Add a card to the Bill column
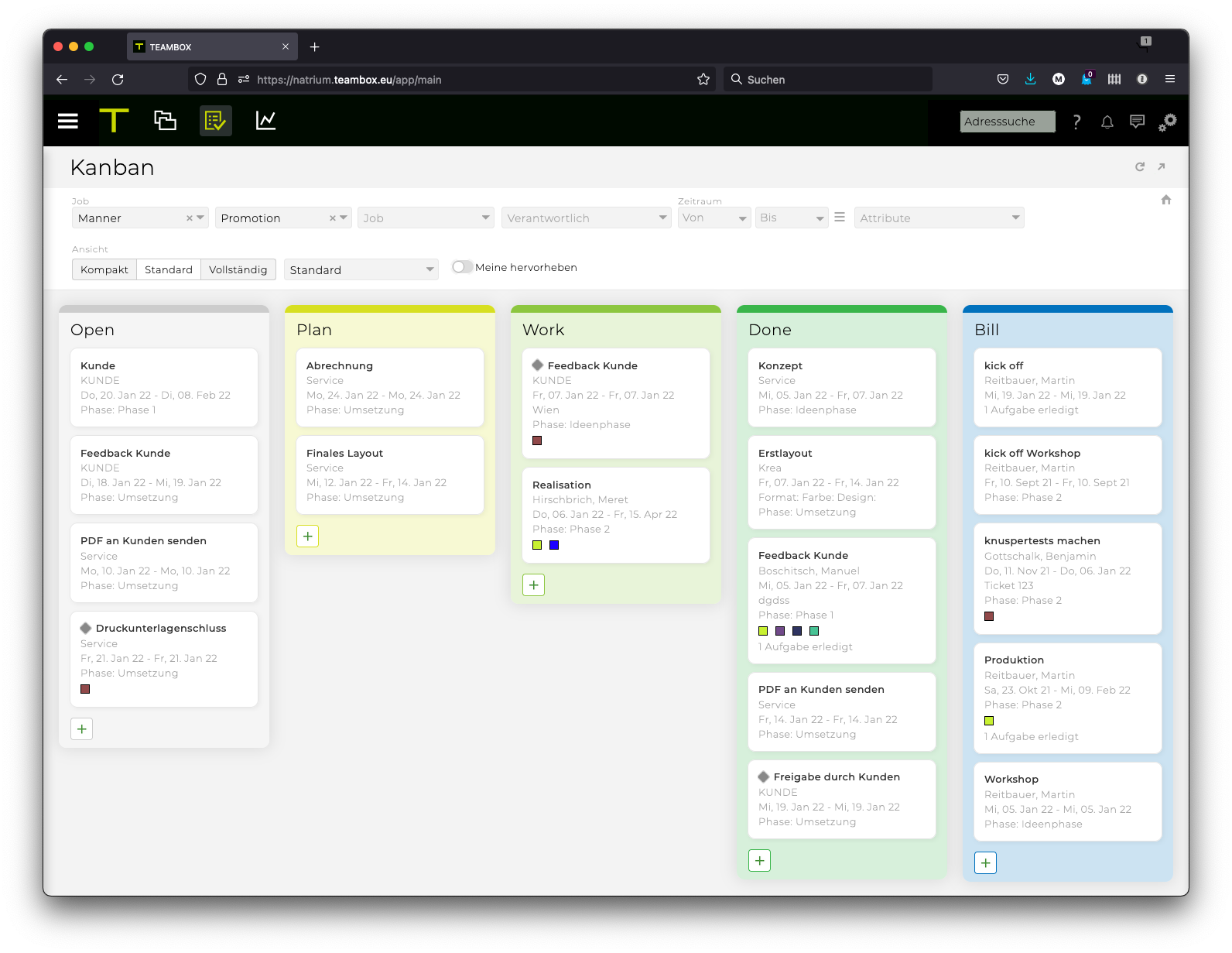Screen dimensions: 1232x953 986,863
